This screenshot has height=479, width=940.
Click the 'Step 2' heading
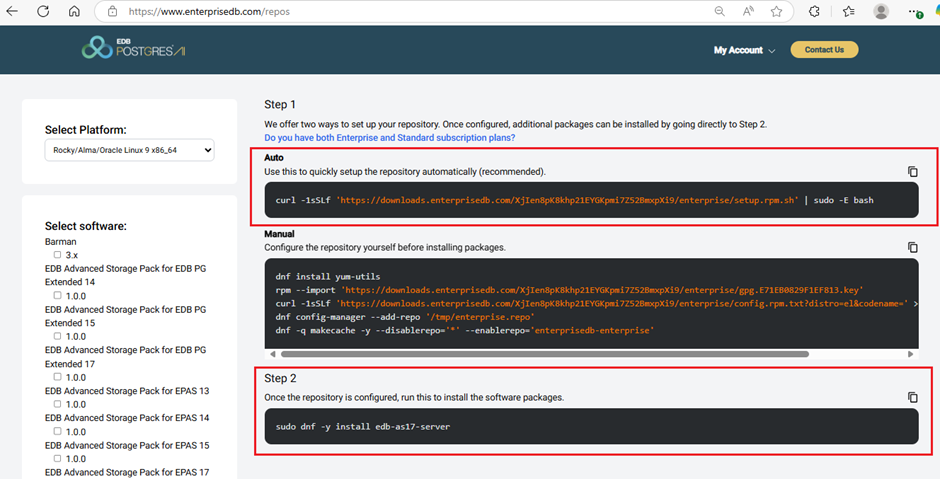[x=280, y=378]
